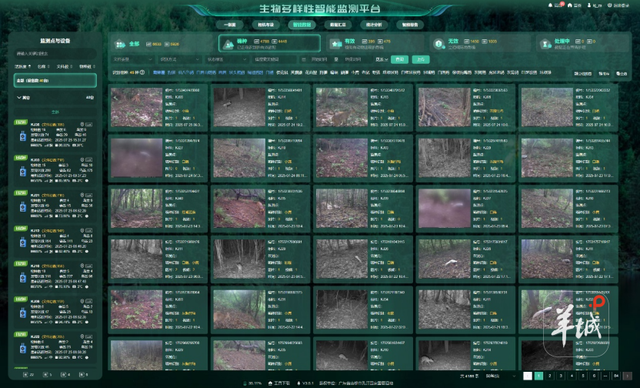Viewport: 640px width, 388px height.
Task: Open the items-per-page dropdown at bottom right
Action: (x=500, y=376)
